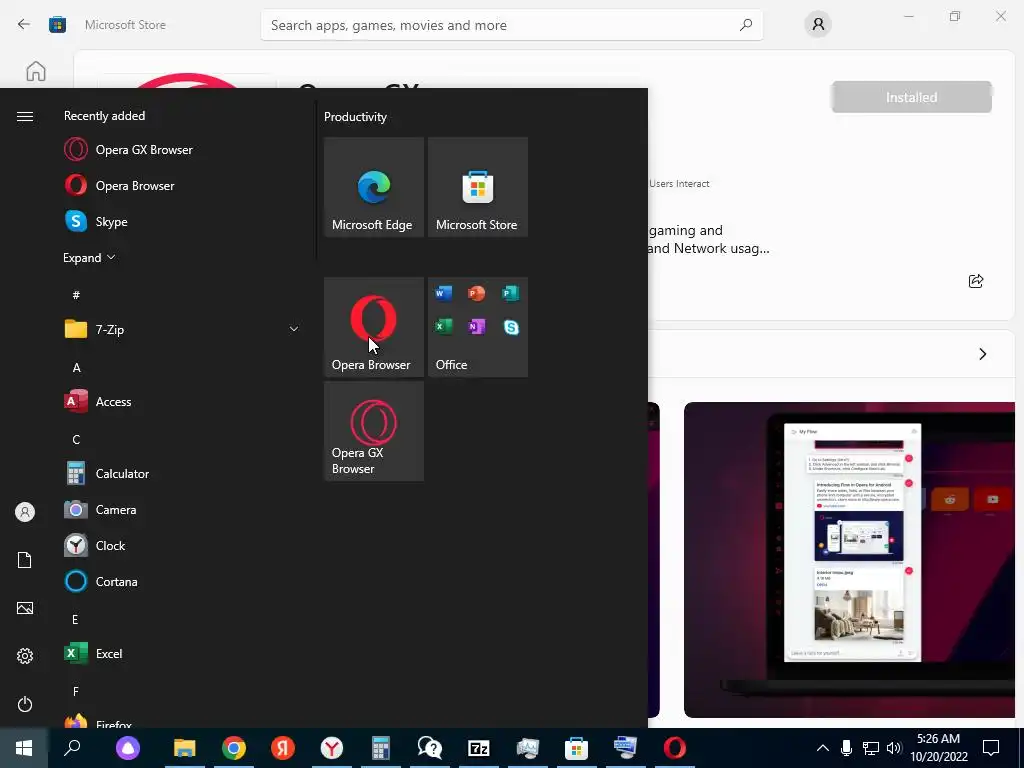This screenshot has height=768, width=1024.
Task: Open Skype from the Recently added list
Action: (182, 221)
